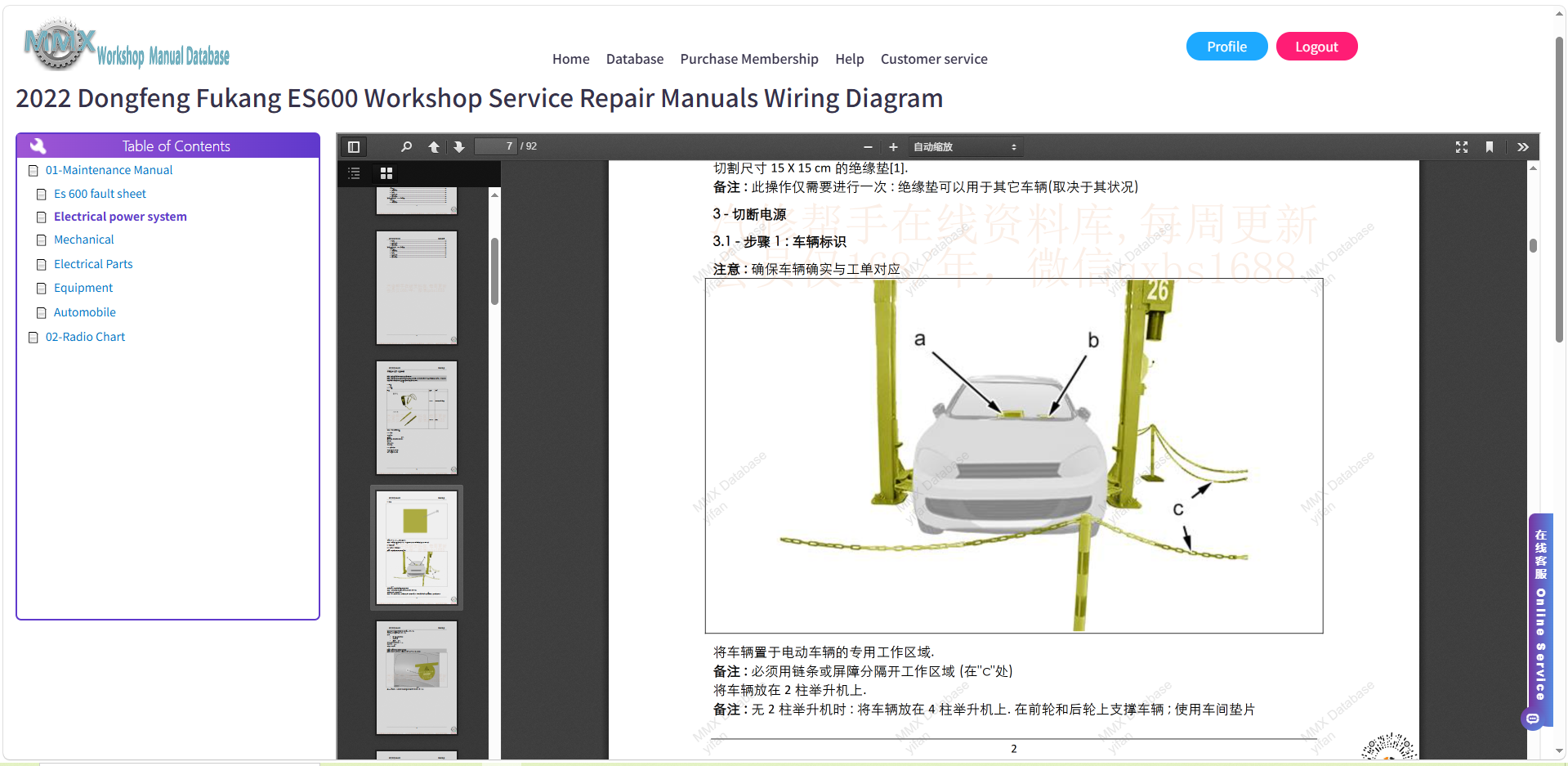The height and width of the screenshot is (766, 1568).
Task: Switch PDF viewer to presentation mode
Action: (x=1462, y=147)
